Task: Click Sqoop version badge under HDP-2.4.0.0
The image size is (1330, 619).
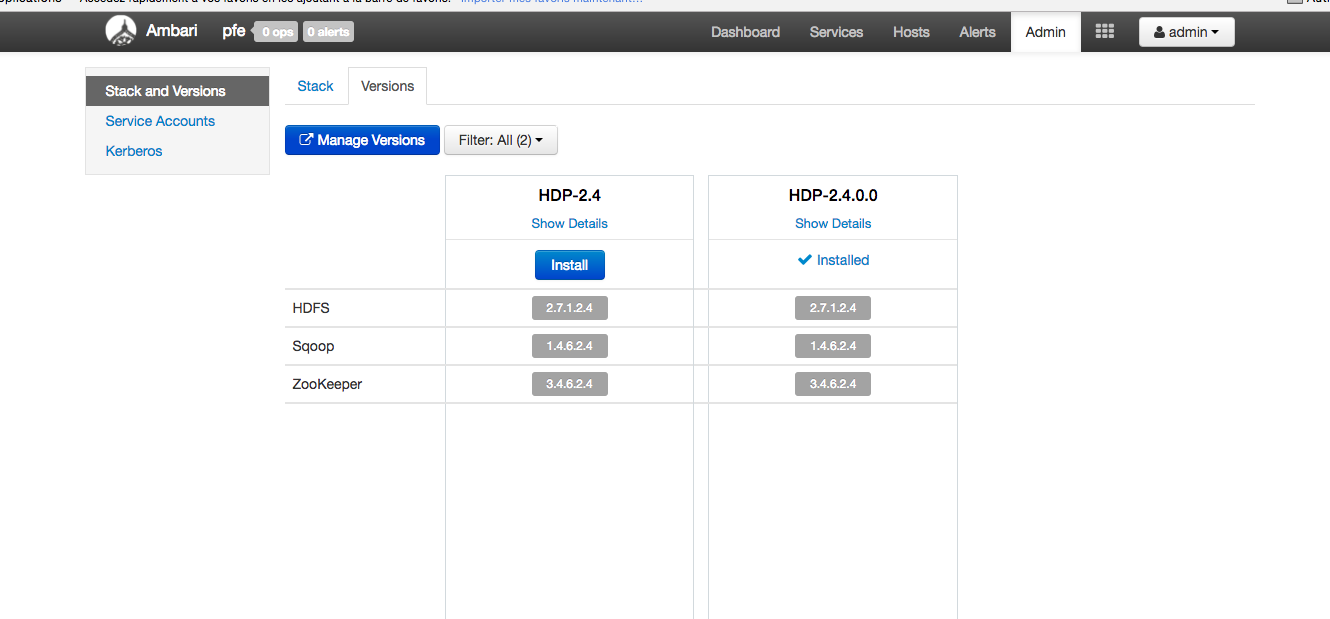Action: point(833,346)
